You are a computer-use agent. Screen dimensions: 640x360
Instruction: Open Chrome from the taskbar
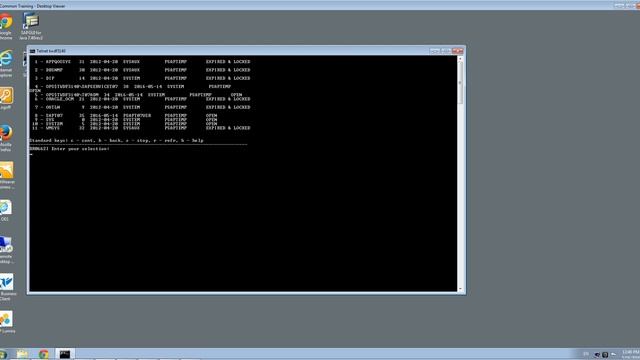(44, 354)
